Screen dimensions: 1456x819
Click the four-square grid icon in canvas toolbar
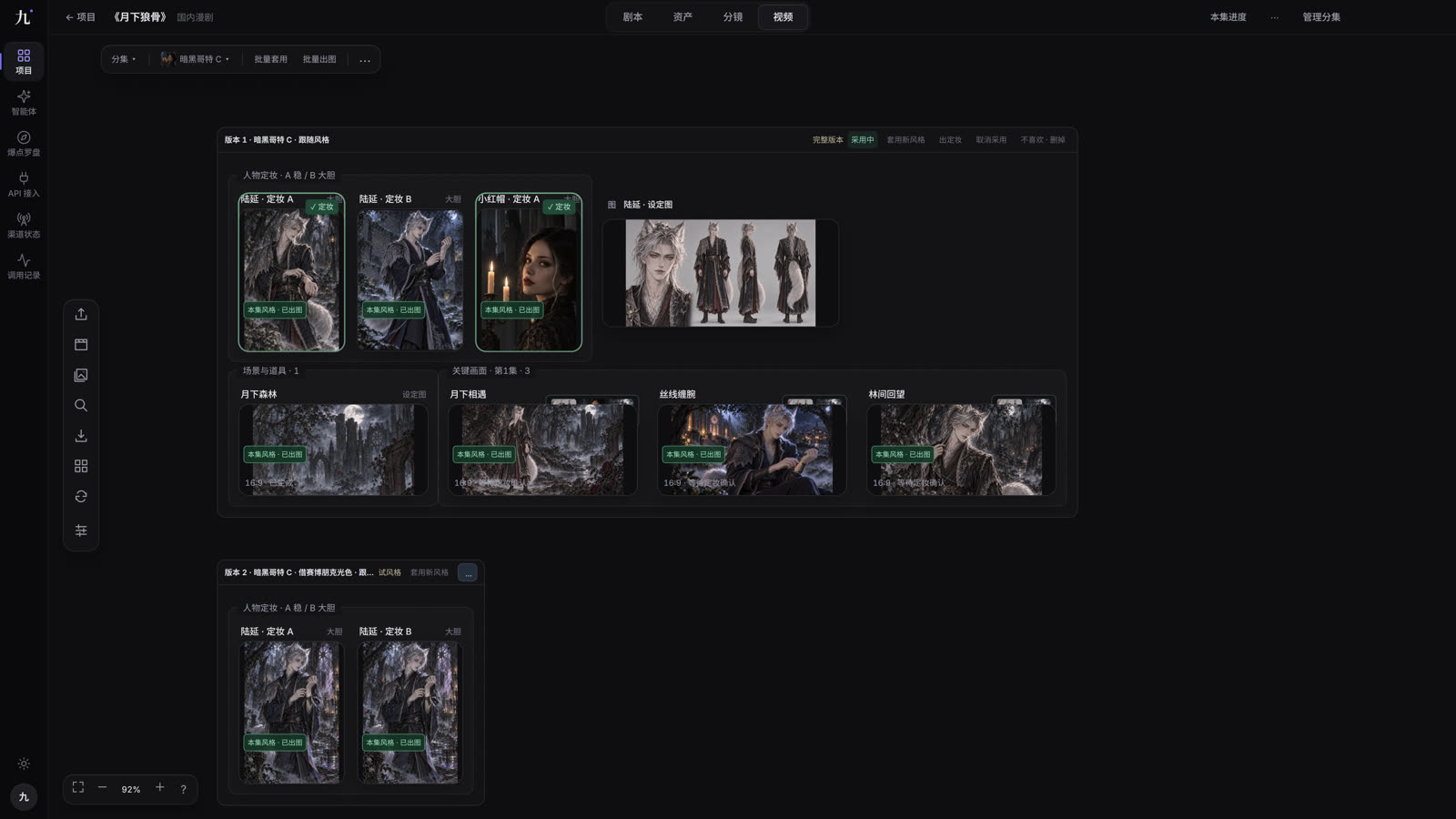(x=81, y=466)
